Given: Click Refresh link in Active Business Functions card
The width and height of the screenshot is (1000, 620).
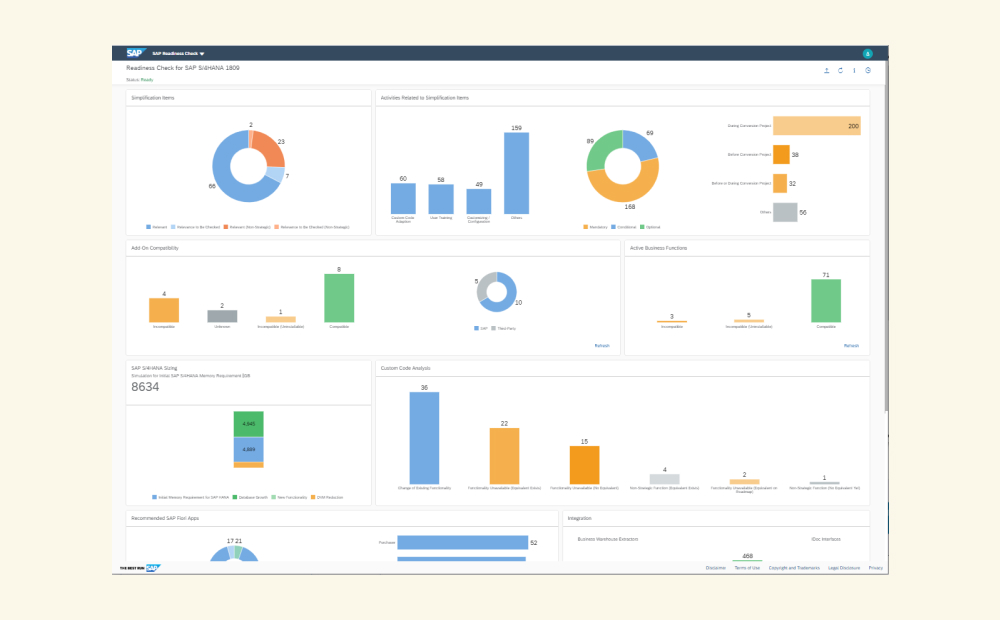Looking at the screenshot, I should click(x=851, y=346).
